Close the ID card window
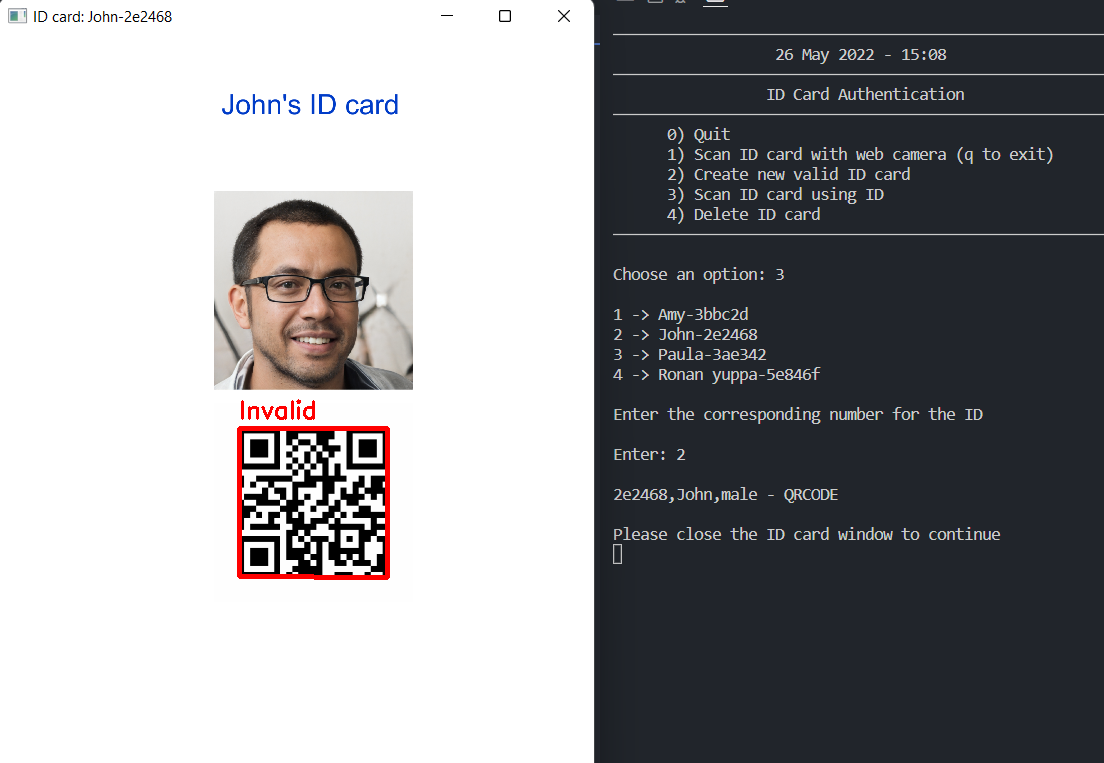The image size is (1104, 763). [x=563, y=16]
